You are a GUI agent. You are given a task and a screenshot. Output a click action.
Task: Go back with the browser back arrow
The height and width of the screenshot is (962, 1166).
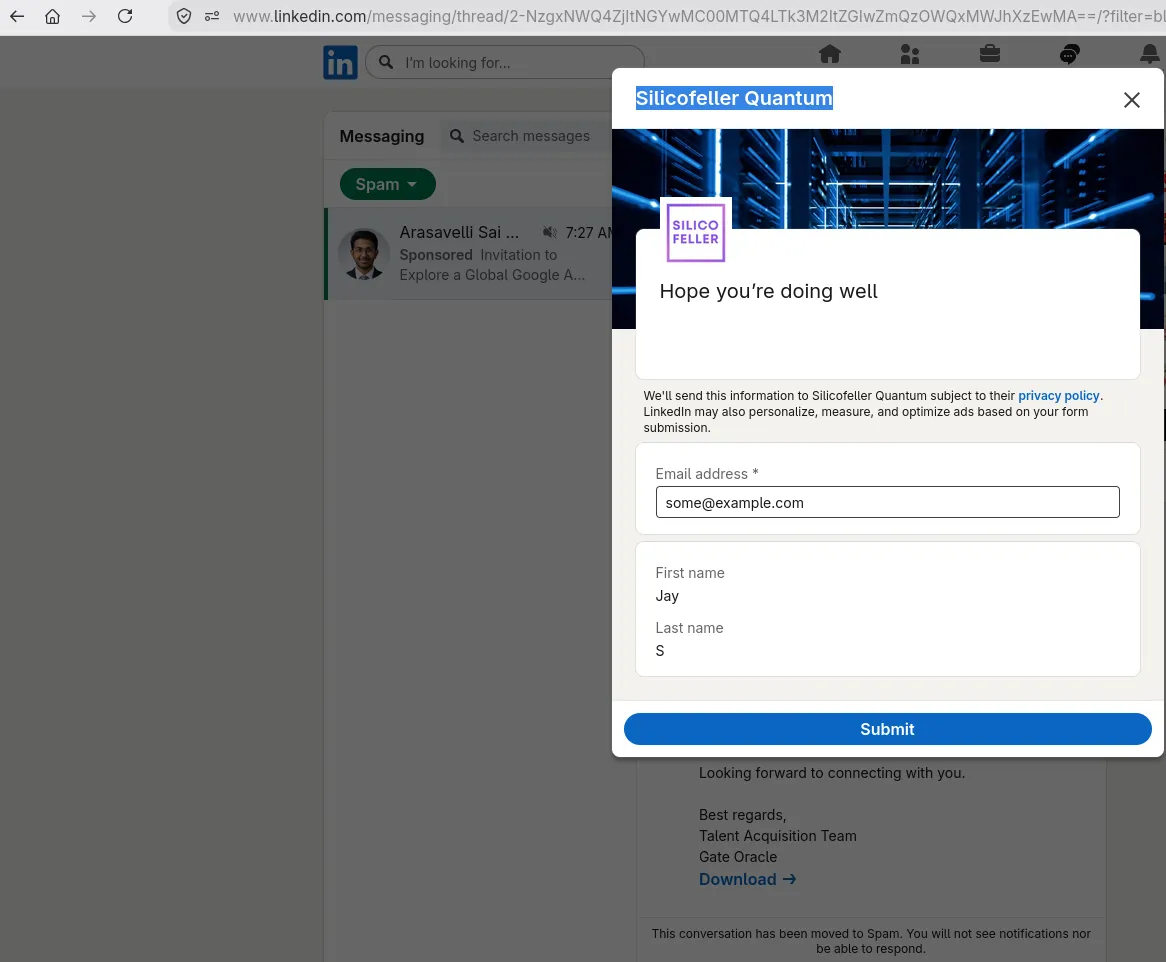[16, 16]
